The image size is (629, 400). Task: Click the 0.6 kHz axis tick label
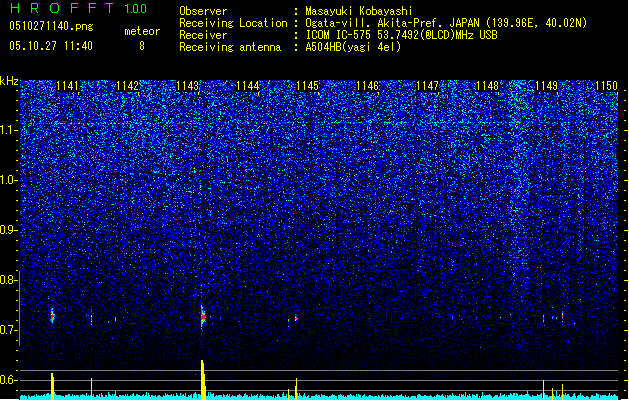8,380
